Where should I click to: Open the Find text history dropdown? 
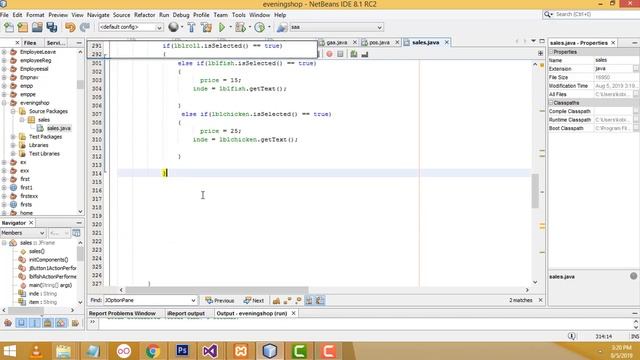(x=193, y=300)
